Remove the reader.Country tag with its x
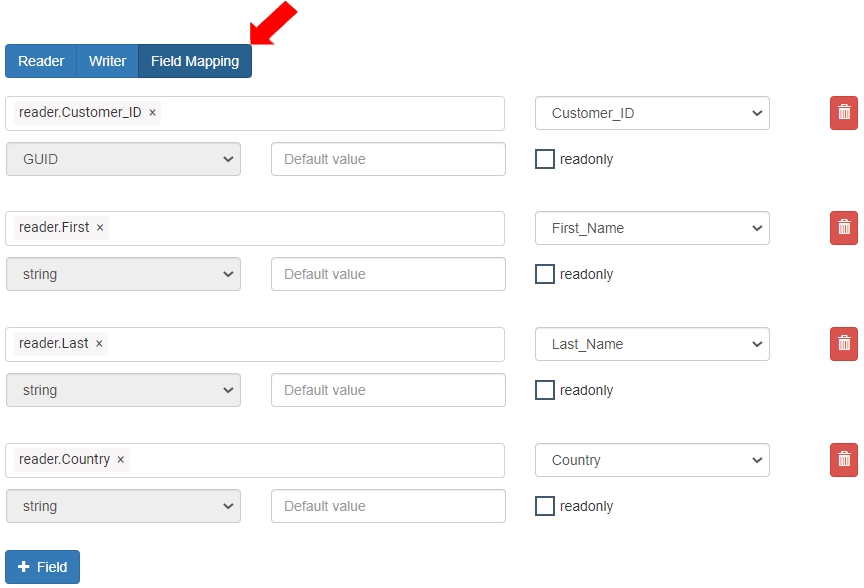Image resolution: width=864 pixels, height=588 pixels. click(x=121, y=460)
